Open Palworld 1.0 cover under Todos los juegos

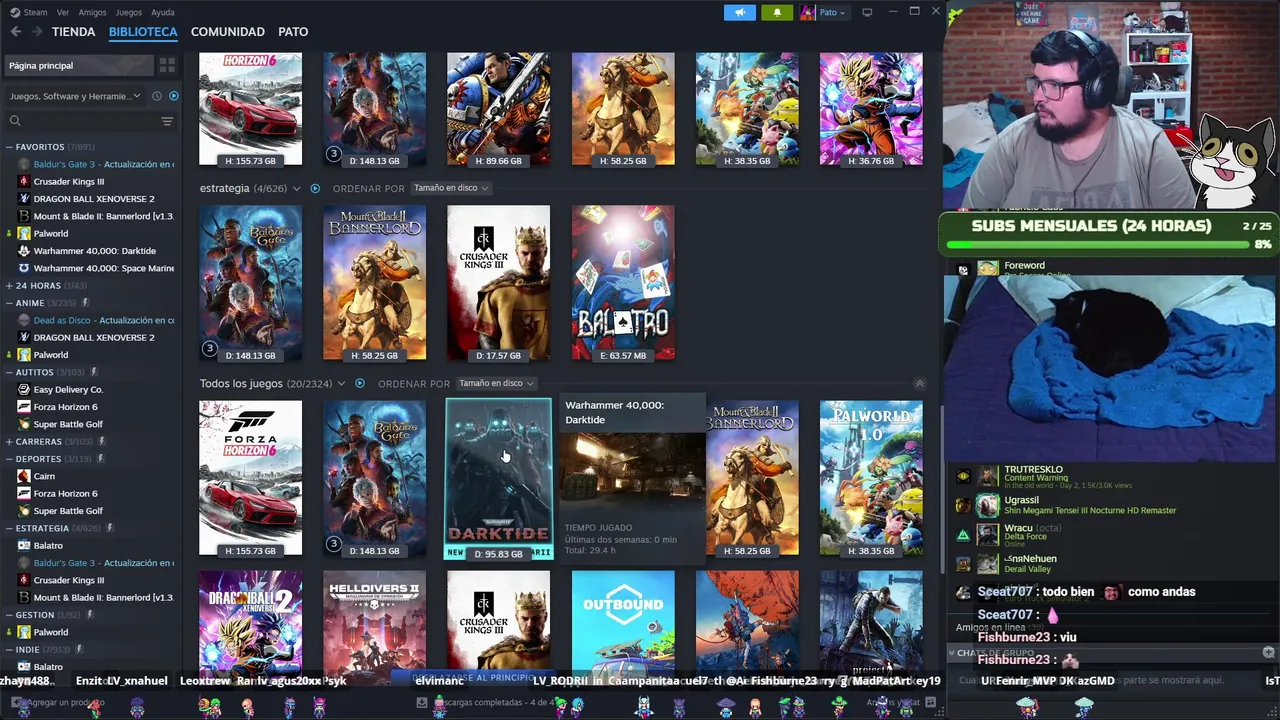[871, 478]
